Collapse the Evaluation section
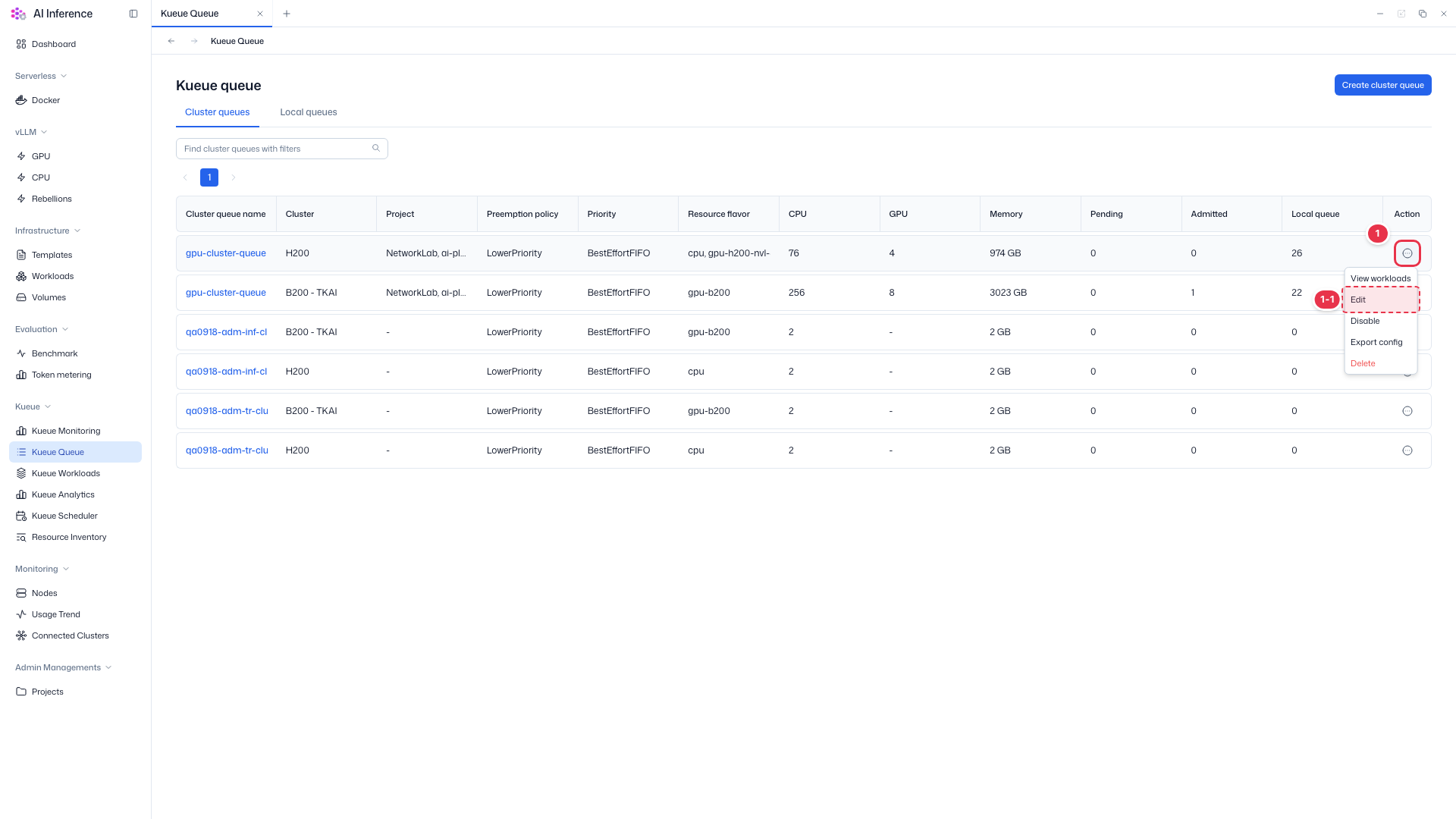The width and height of the screenshot is (1456, 819). click(x=42, y=329)
